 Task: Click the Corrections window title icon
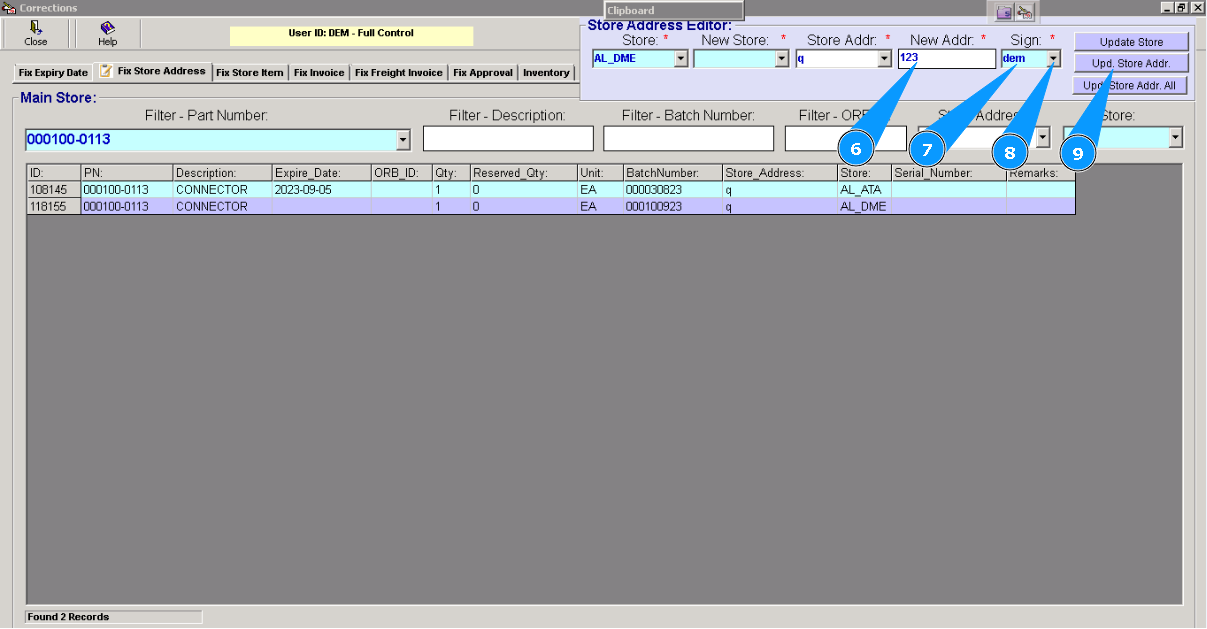tap(9, 7)
